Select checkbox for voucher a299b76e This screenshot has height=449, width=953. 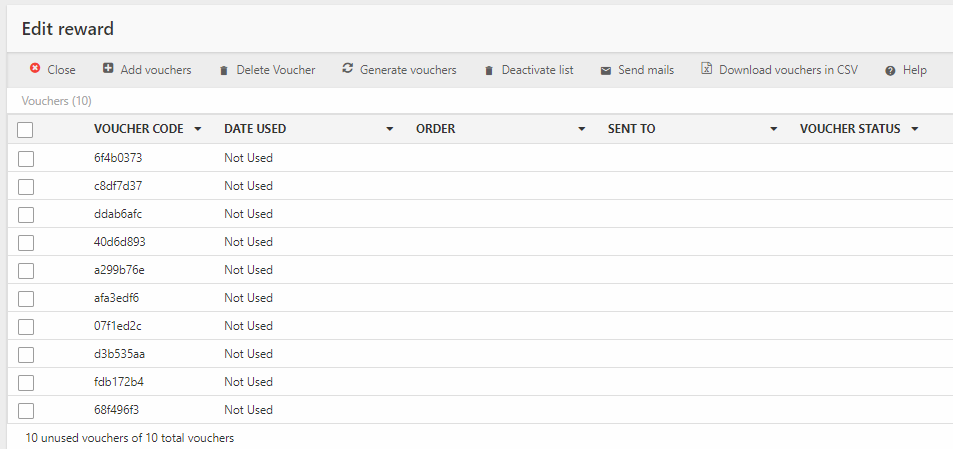point(26,270)
